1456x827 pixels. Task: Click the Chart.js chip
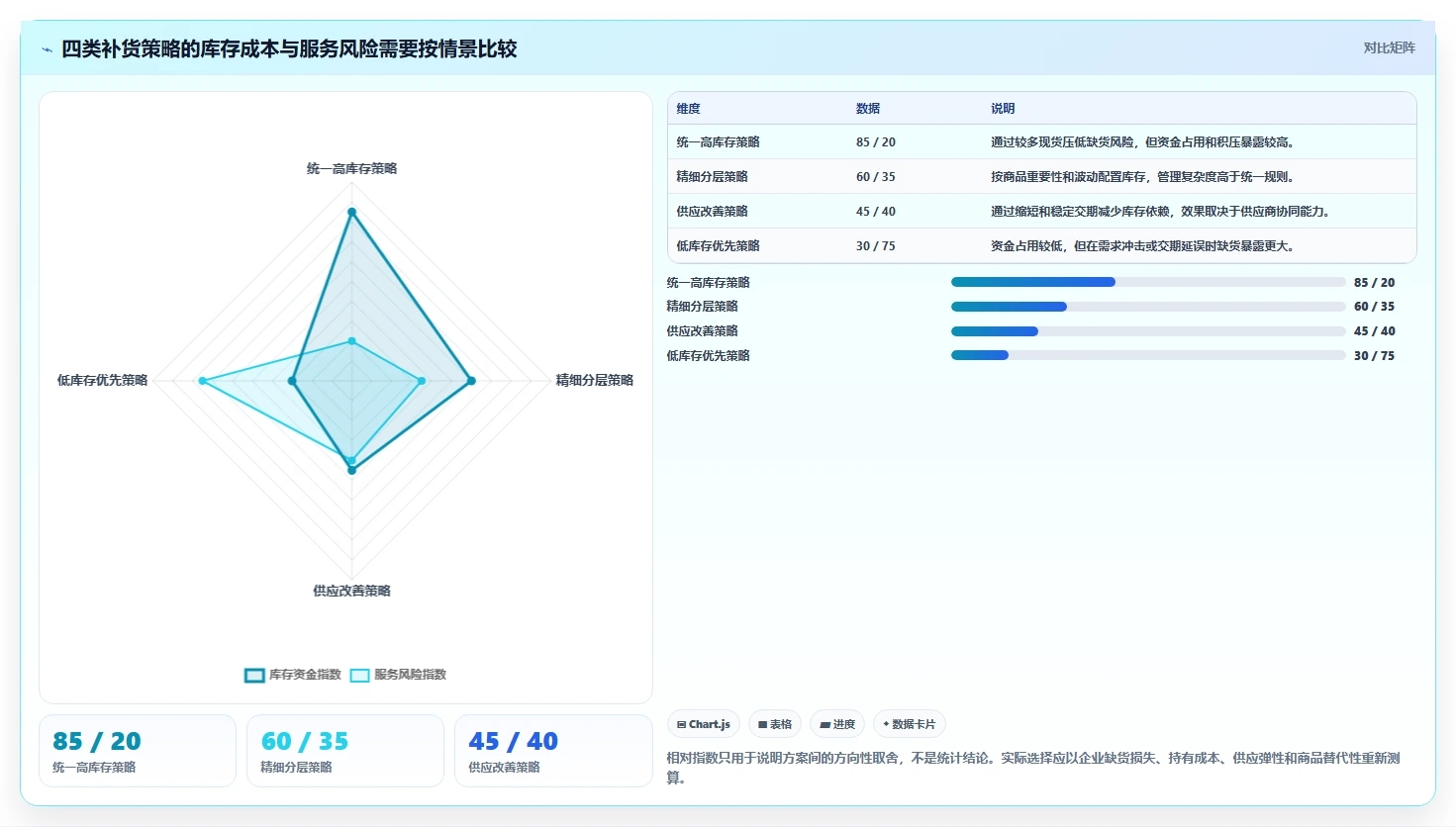pos(704,724)
